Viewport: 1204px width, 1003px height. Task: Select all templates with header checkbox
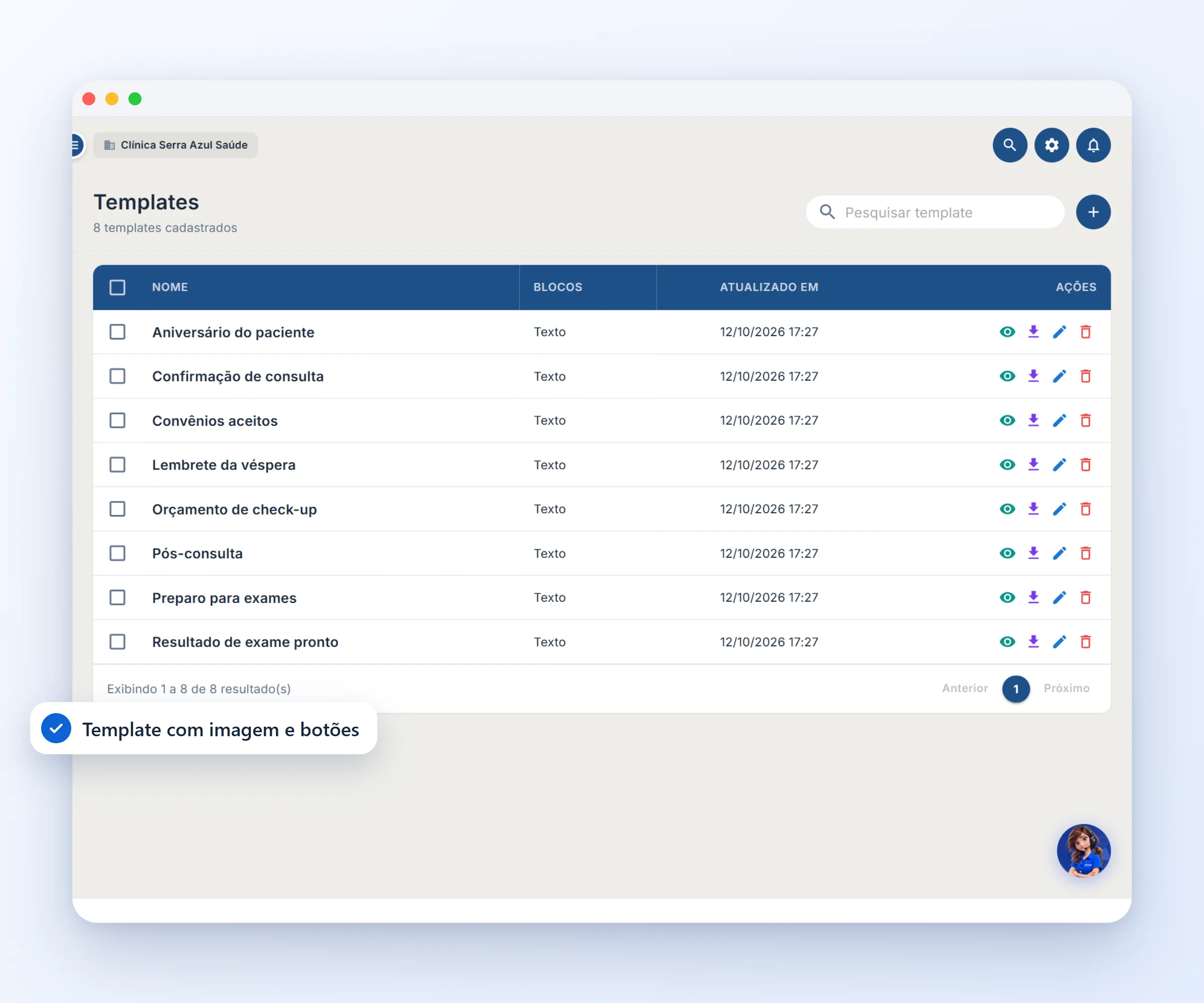(117, 287)
